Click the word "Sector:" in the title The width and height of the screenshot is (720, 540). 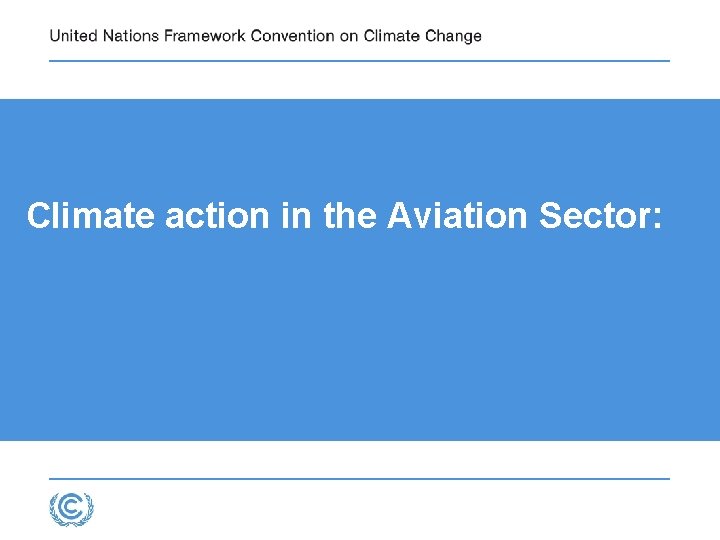600,216
